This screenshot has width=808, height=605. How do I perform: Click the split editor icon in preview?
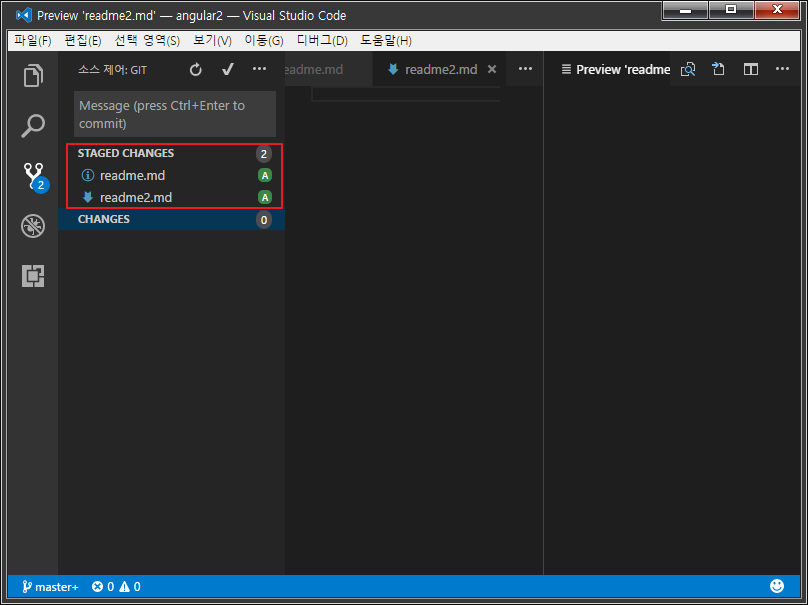point(751,69)
